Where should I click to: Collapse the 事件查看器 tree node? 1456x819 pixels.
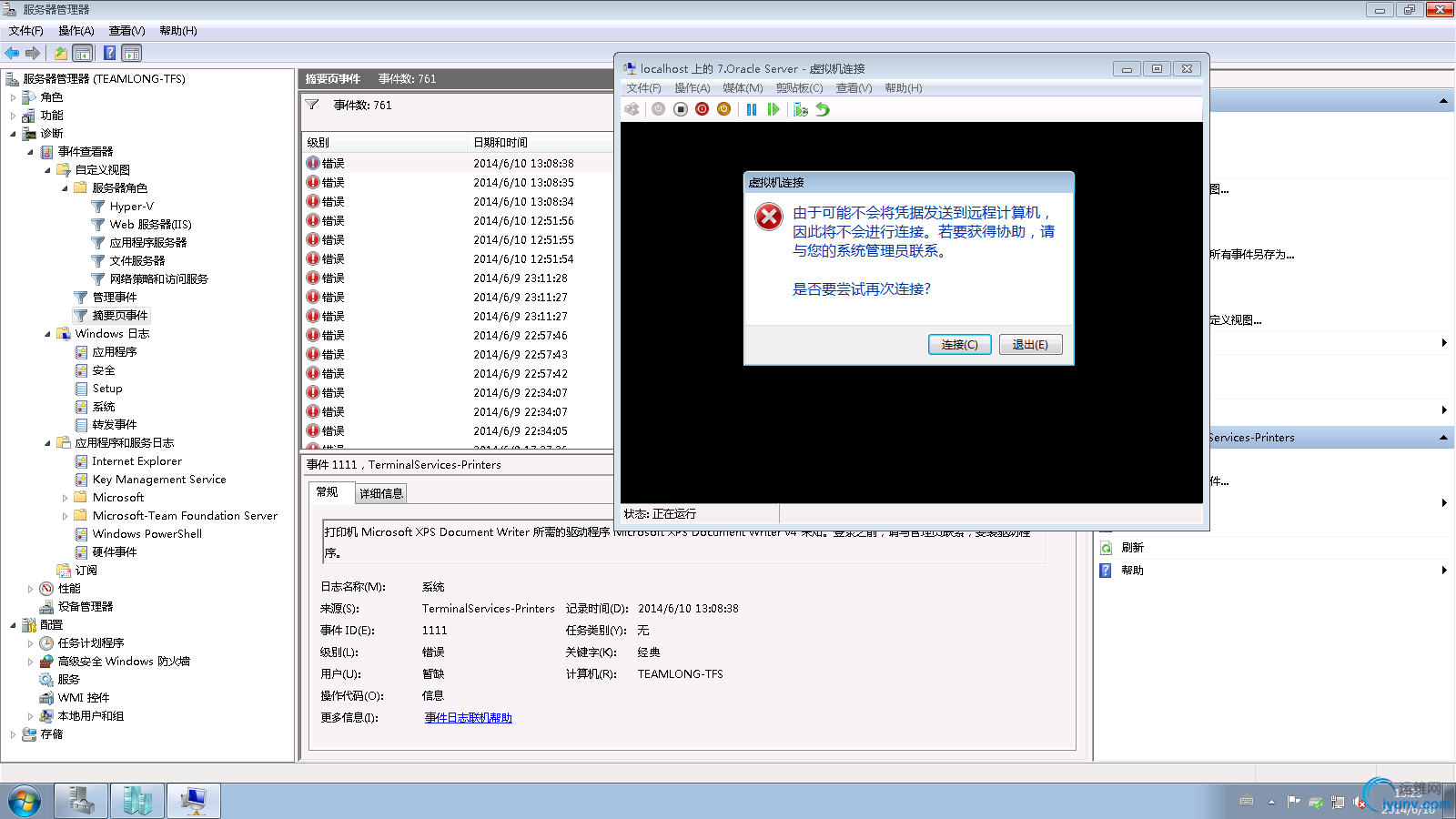coord(30,152)
